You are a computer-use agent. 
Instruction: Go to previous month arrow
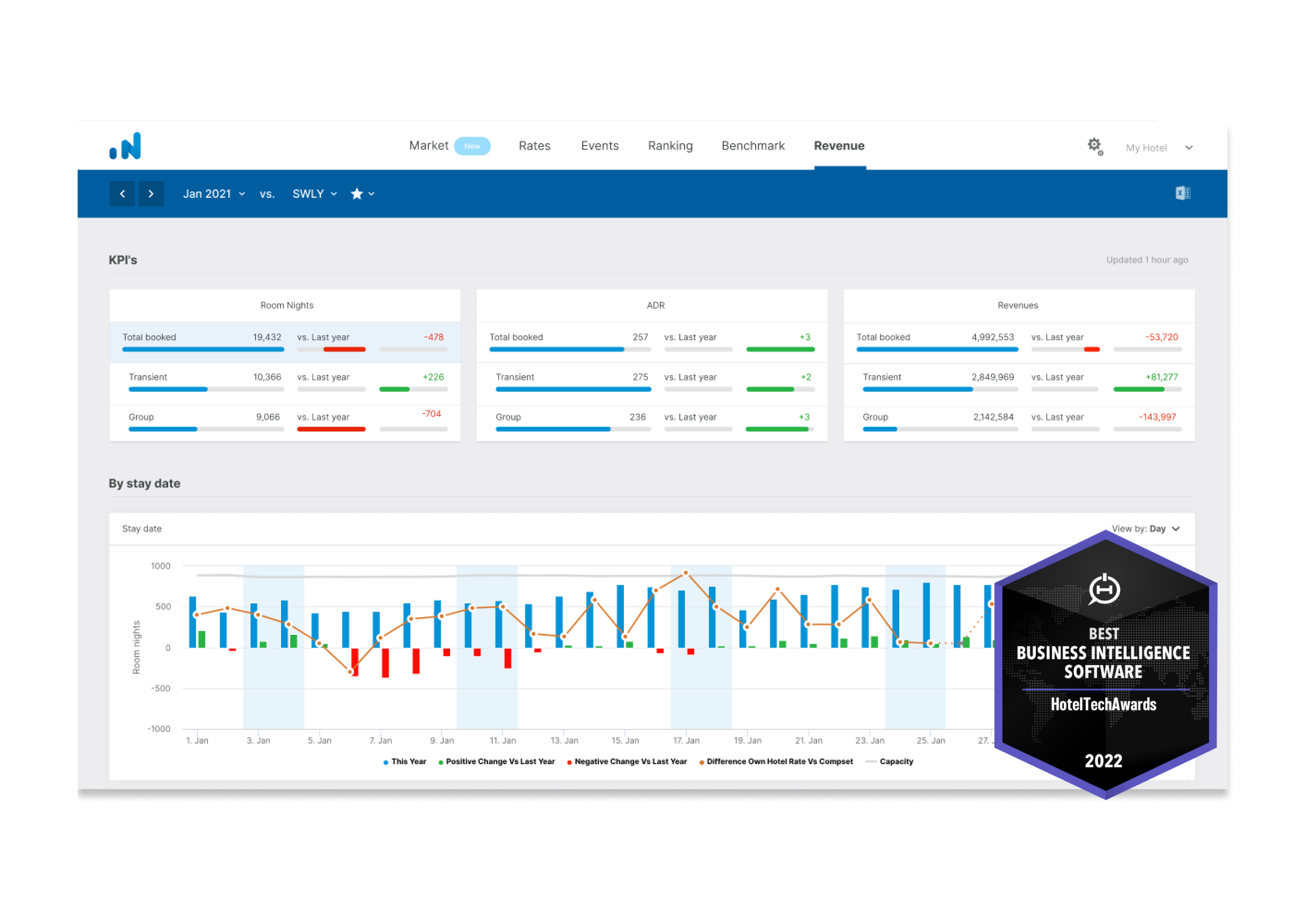[x=122, y=194]
